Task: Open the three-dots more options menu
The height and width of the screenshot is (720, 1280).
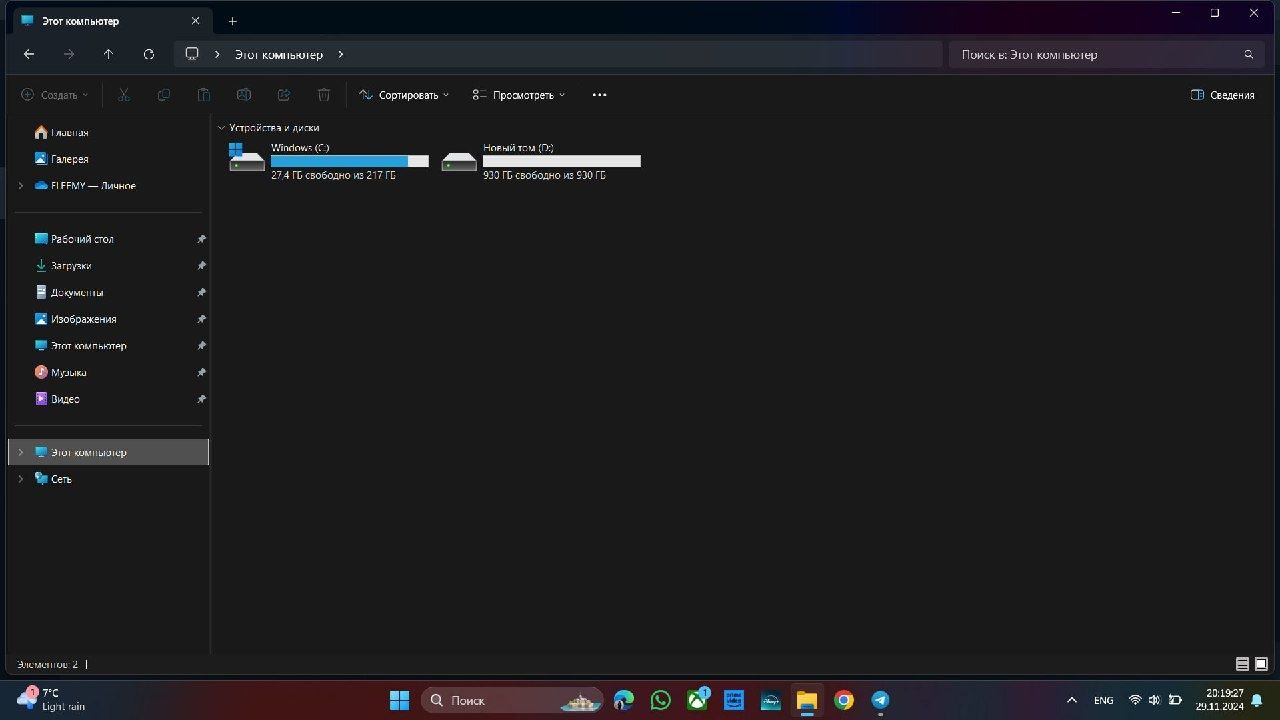Action: 599,95
